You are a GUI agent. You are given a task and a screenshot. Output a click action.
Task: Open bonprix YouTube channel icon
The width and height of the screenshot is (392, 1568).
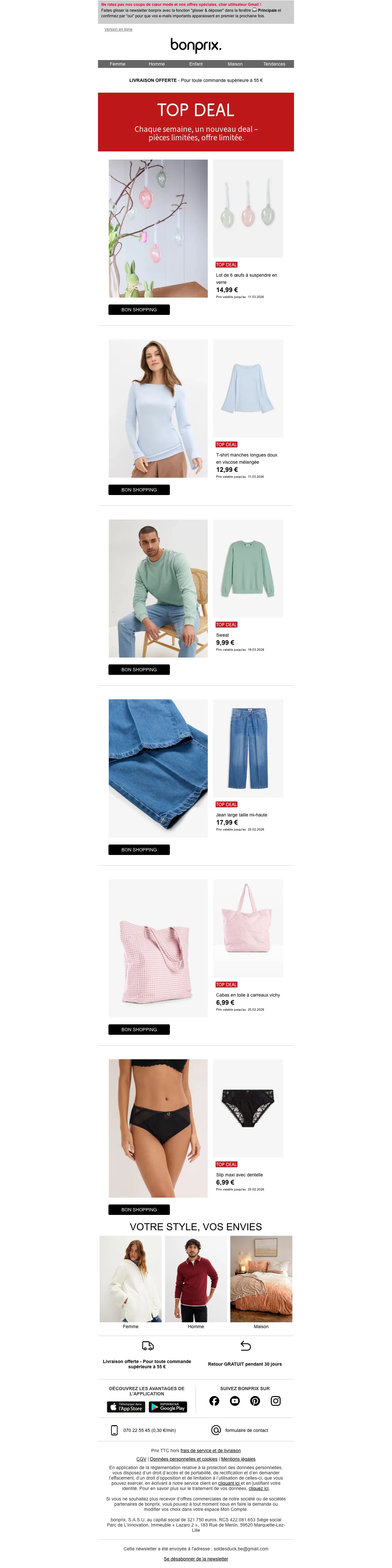(235, 1401)
